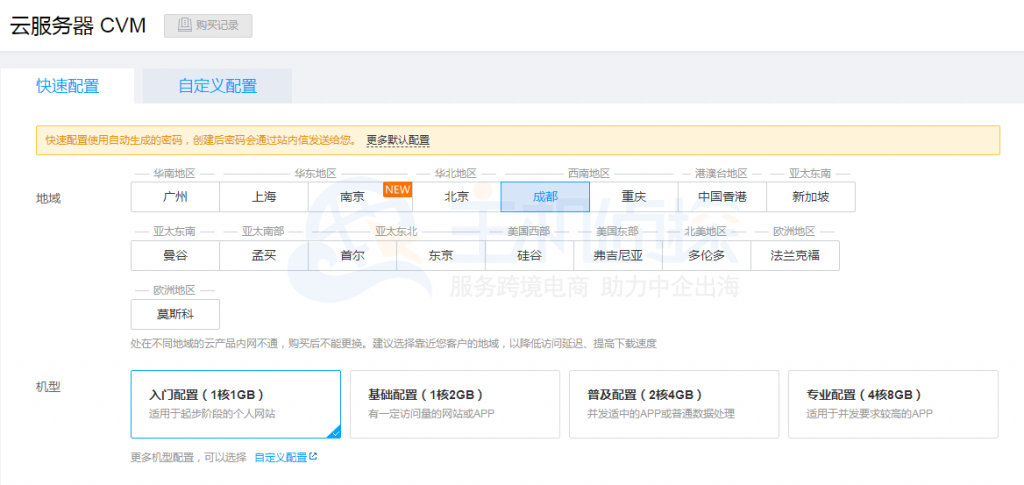Click the 华东地区 group heading

click(315, 173)
